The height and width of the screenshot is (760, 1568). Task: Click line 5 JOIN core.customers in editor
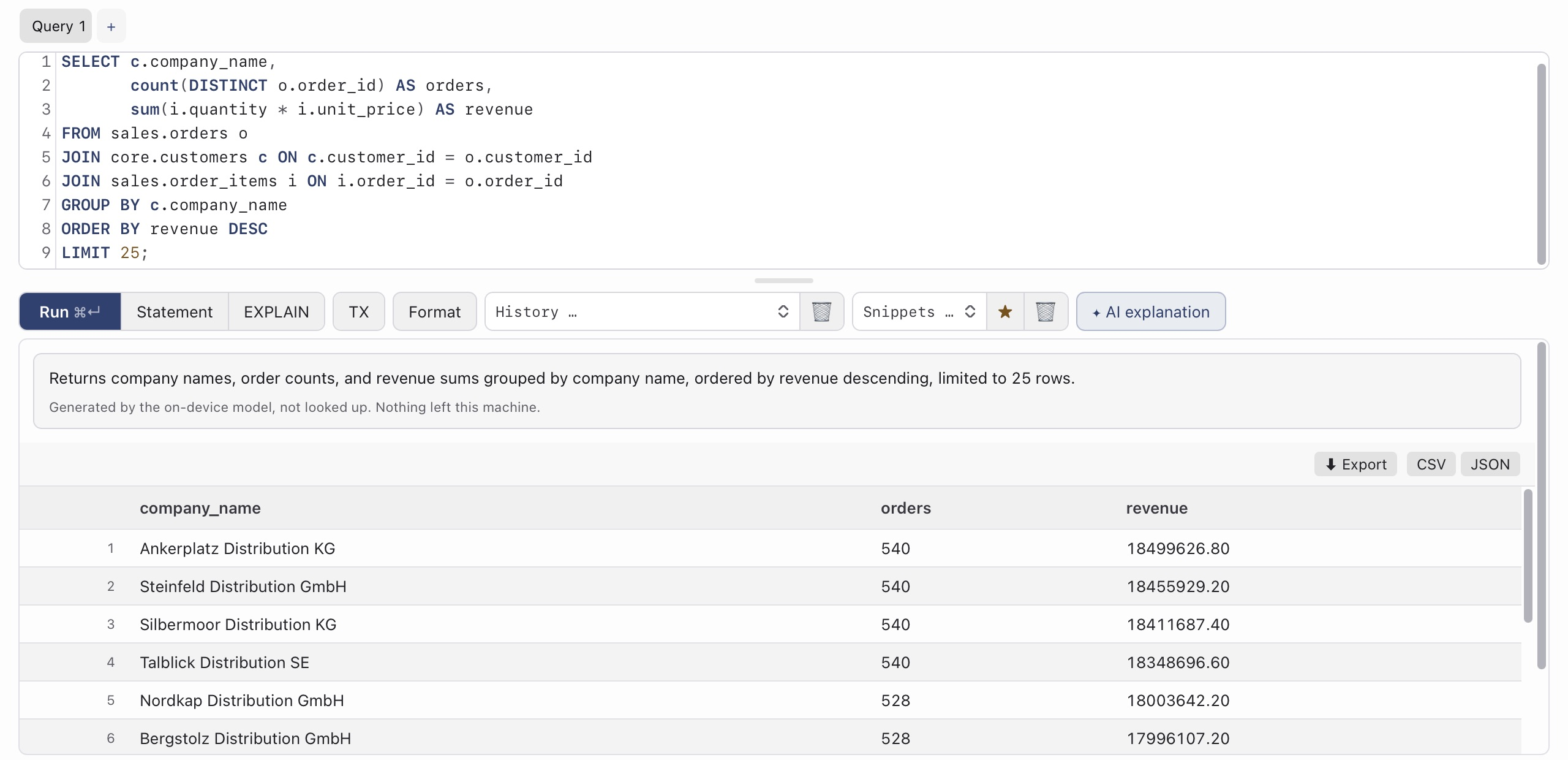coord(327,157)
